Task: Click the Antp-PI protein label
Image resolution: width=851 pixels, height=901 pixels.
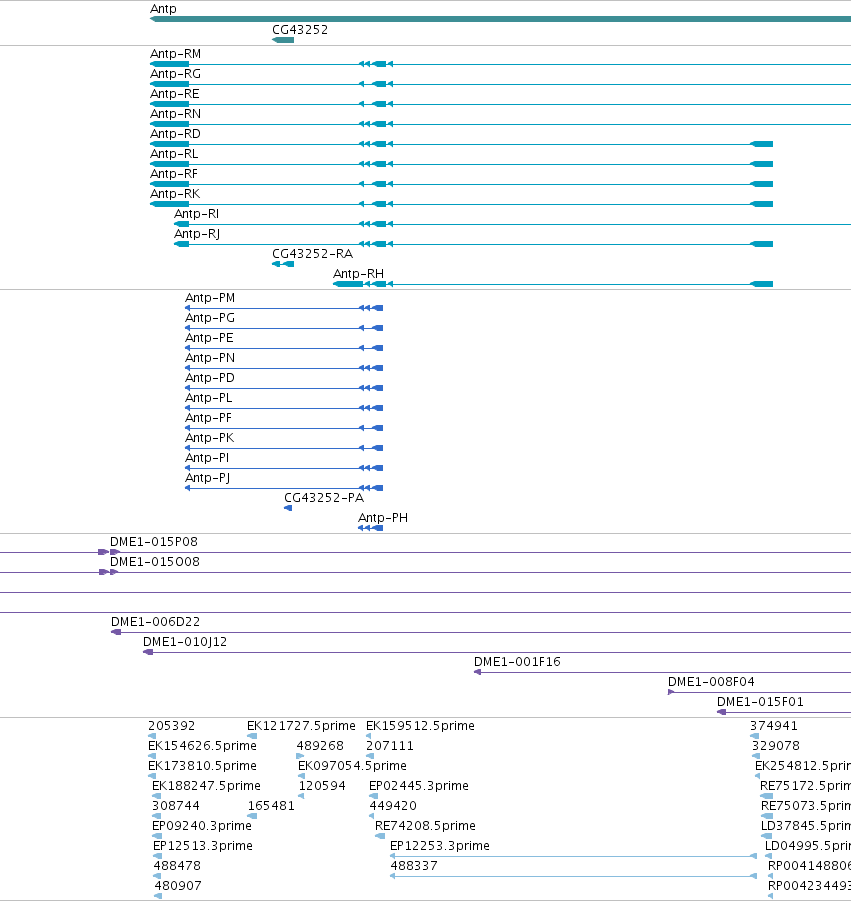Action: pos(207,458)
